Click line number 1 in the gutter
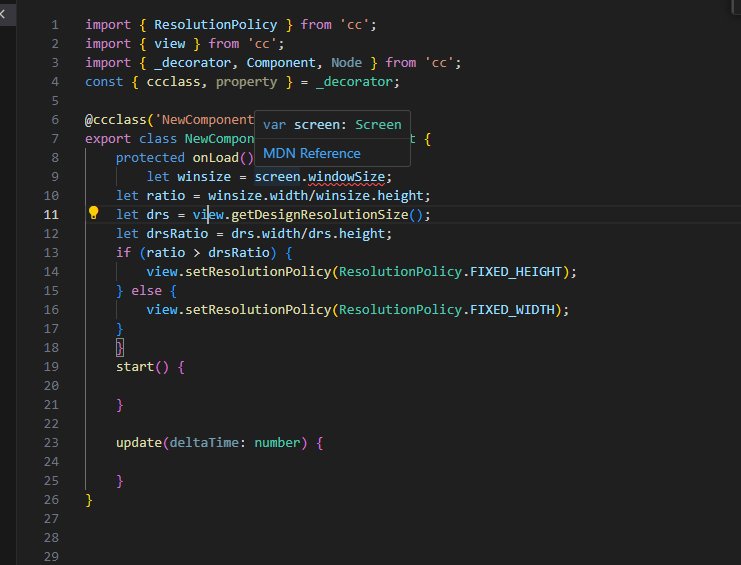Image resolution: width=741 pixels, height=565 pixels. click(55, 25)
